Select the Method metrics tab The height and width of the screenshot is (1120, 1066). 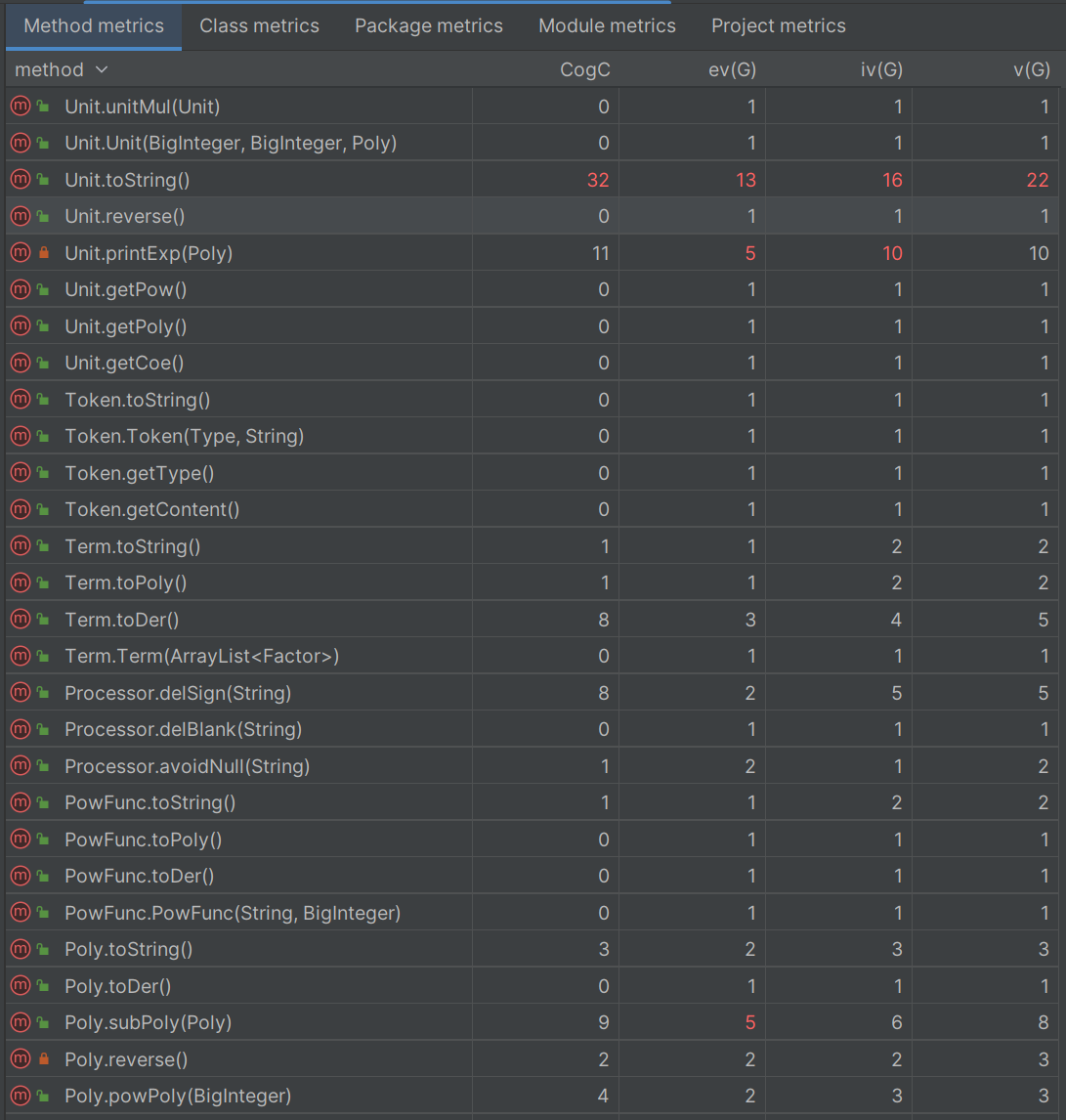point(94,25)
